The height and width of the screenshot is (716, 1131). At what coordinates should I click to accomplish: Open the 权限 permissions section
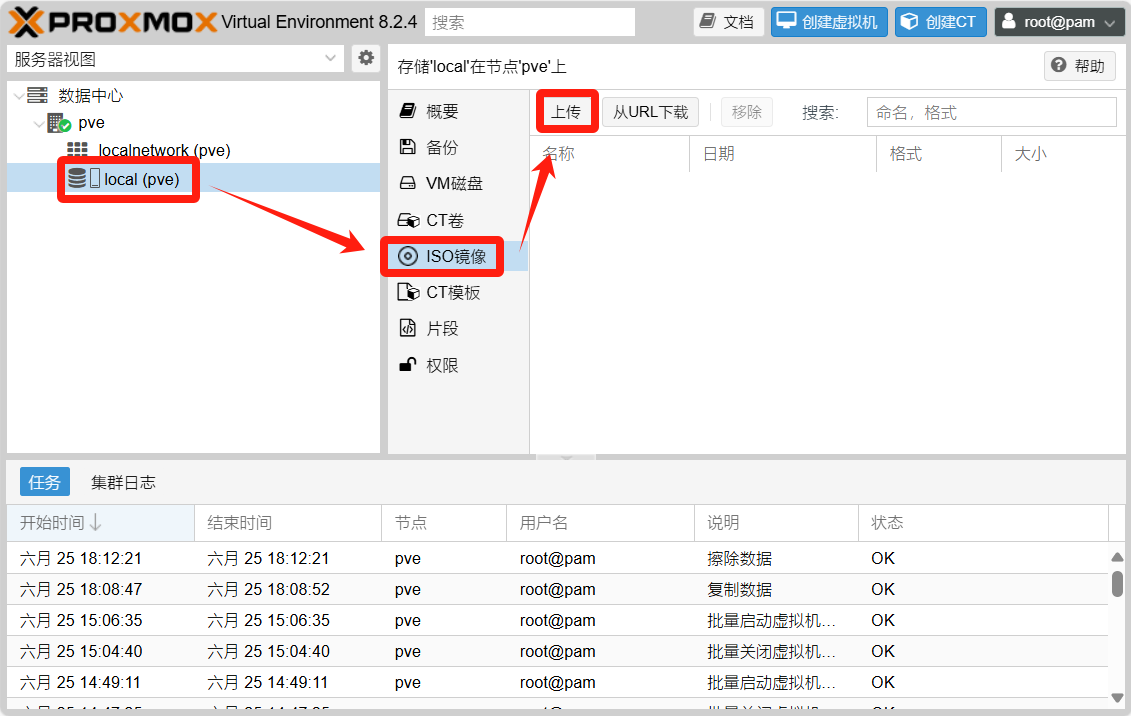(441, 365)
